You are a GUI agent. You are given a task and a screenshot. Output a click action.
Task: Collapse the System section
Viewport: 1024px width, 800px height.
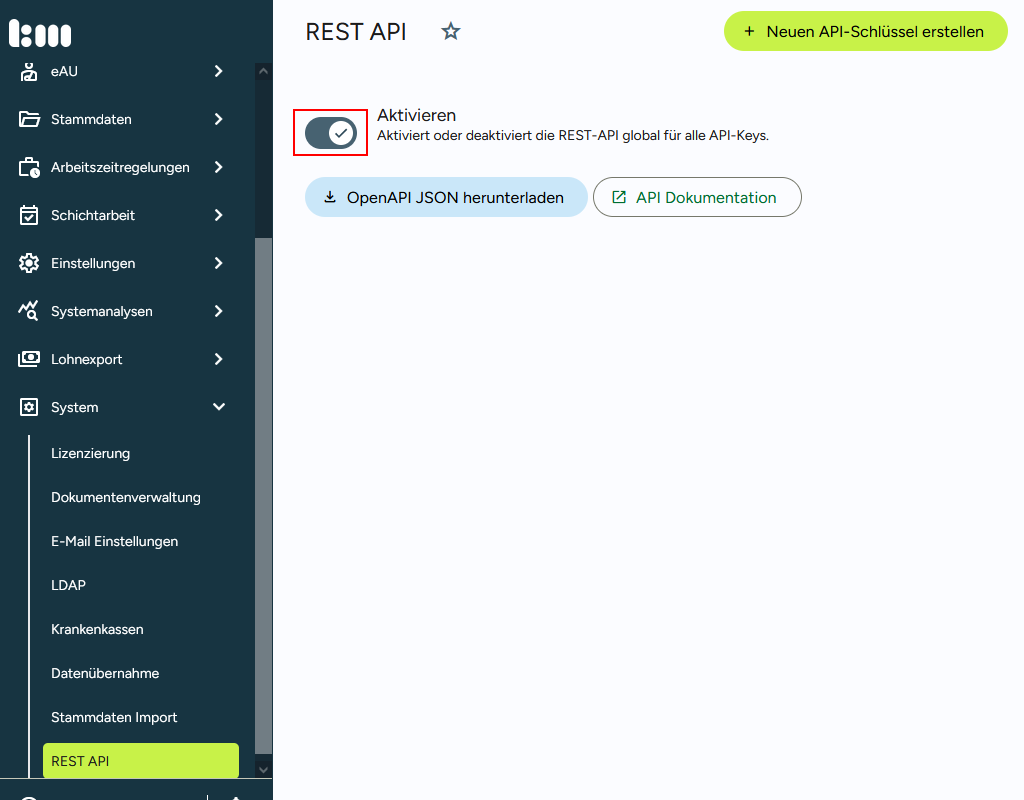click(217, 407)
